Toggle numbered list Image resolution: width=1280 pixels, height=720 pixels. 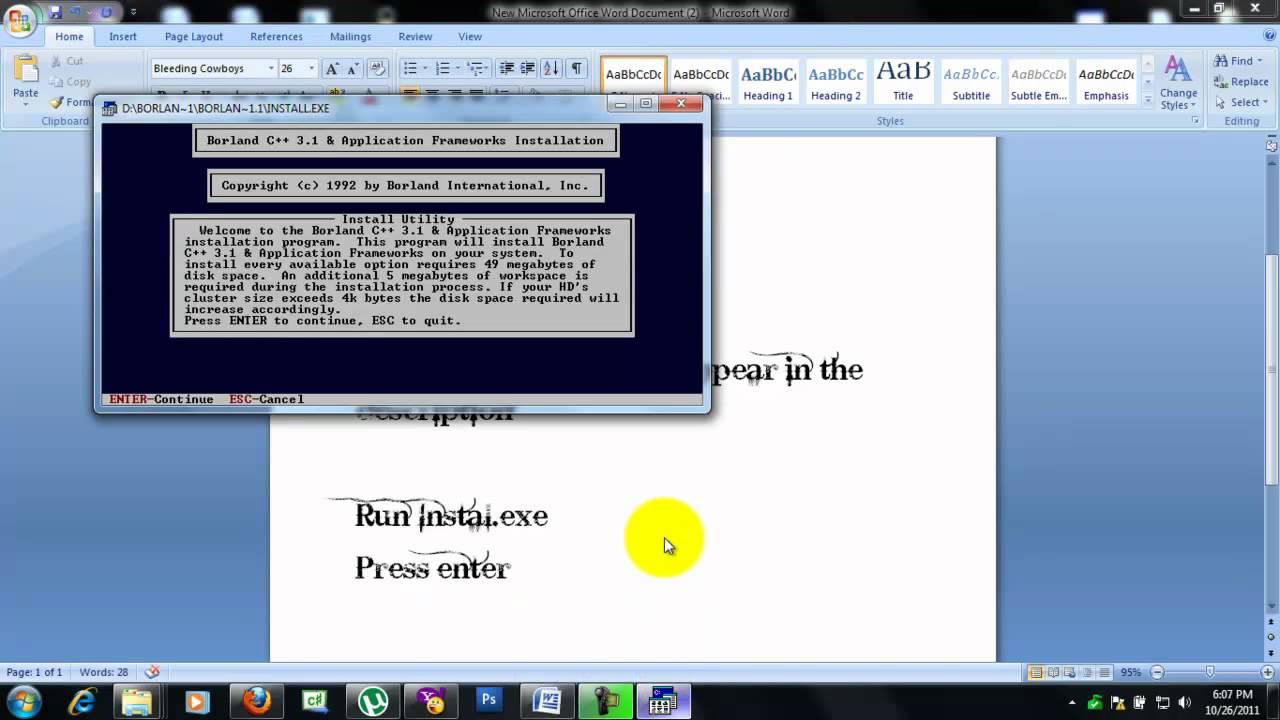tap(442, 68)
